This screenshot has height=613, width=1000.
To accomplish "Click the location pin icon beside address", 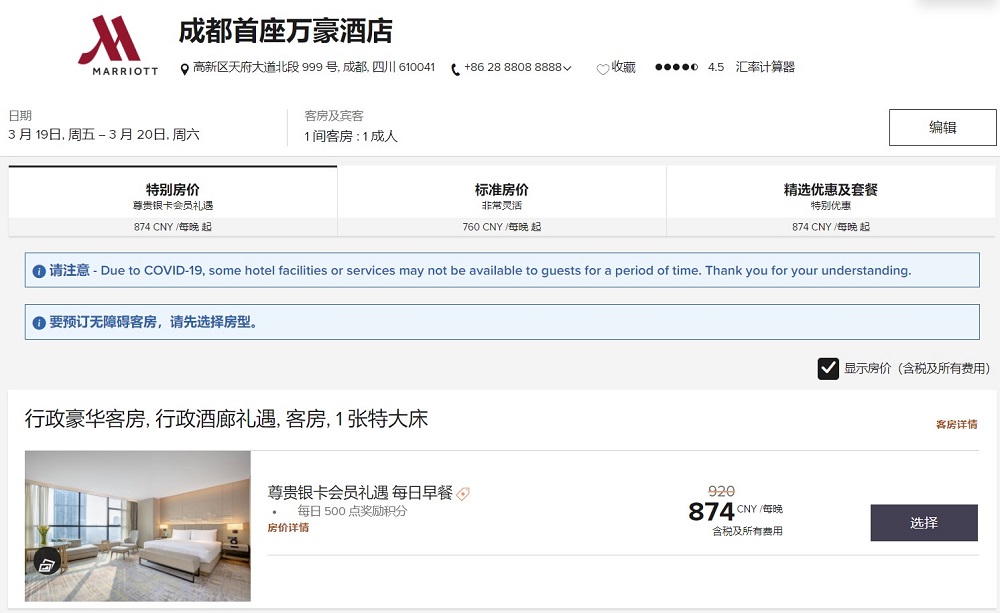I will 184,69.
